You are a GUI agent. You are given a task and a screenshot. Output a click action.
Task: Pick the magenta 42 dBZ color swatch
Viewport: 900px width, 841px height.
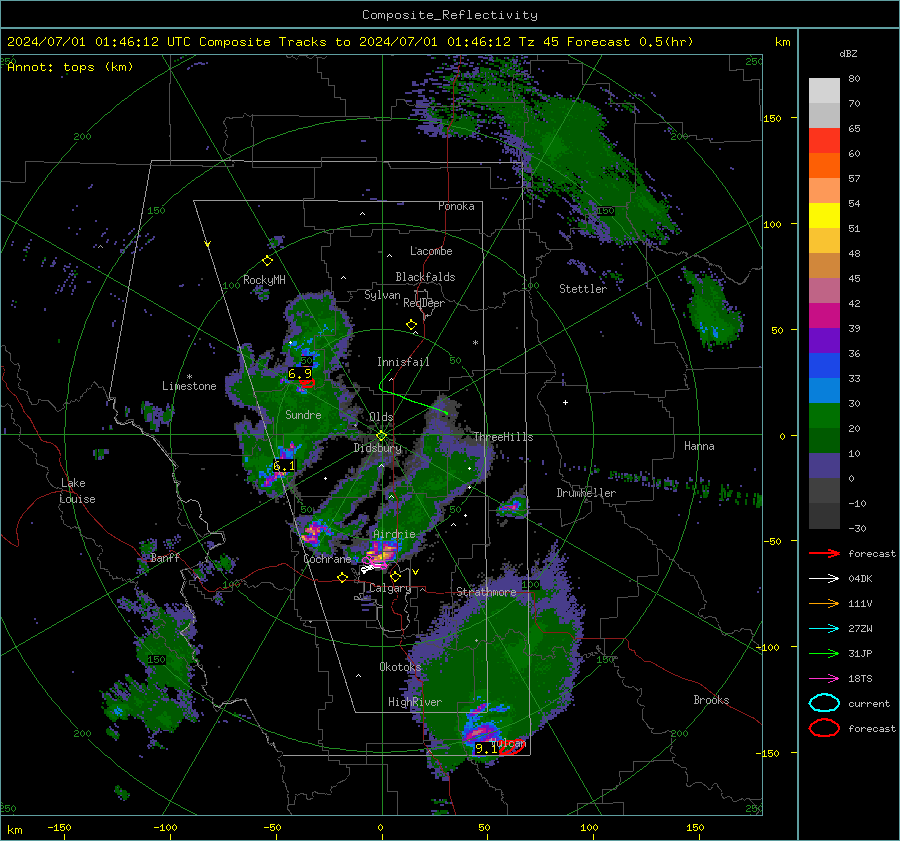coord(824,316)
